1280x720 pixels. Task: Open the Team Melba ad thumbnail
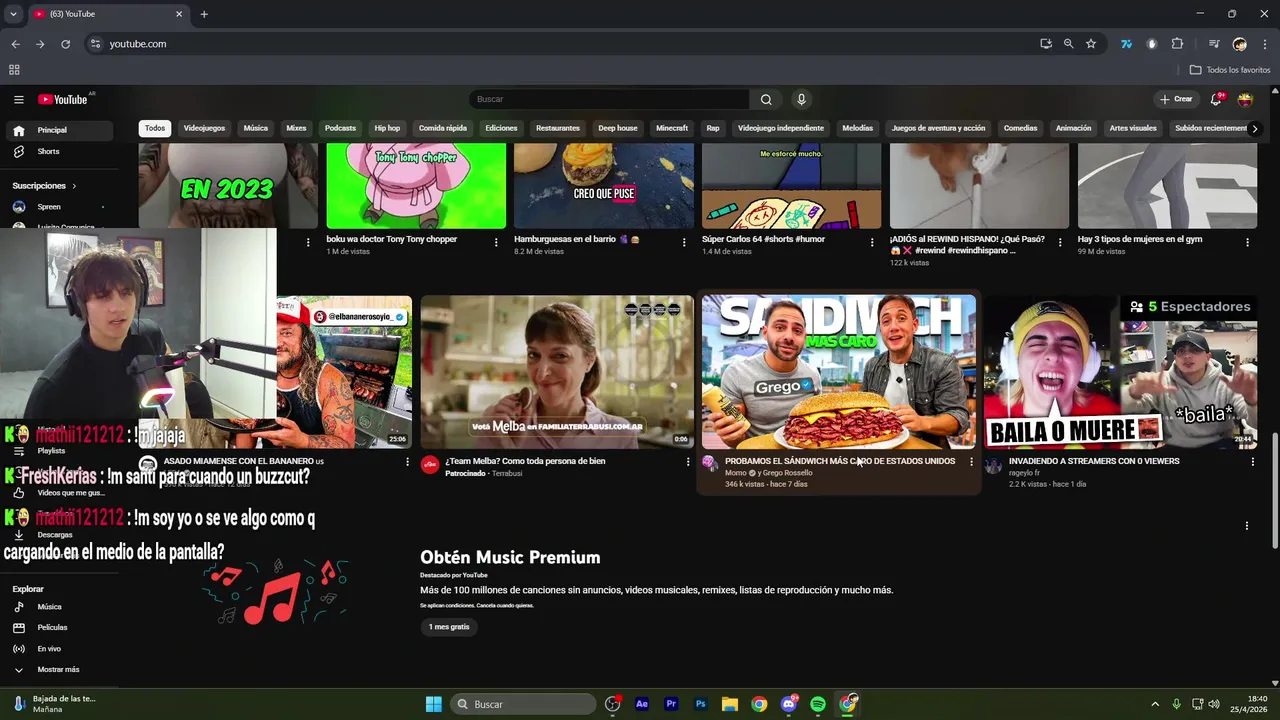click(557, 372)
